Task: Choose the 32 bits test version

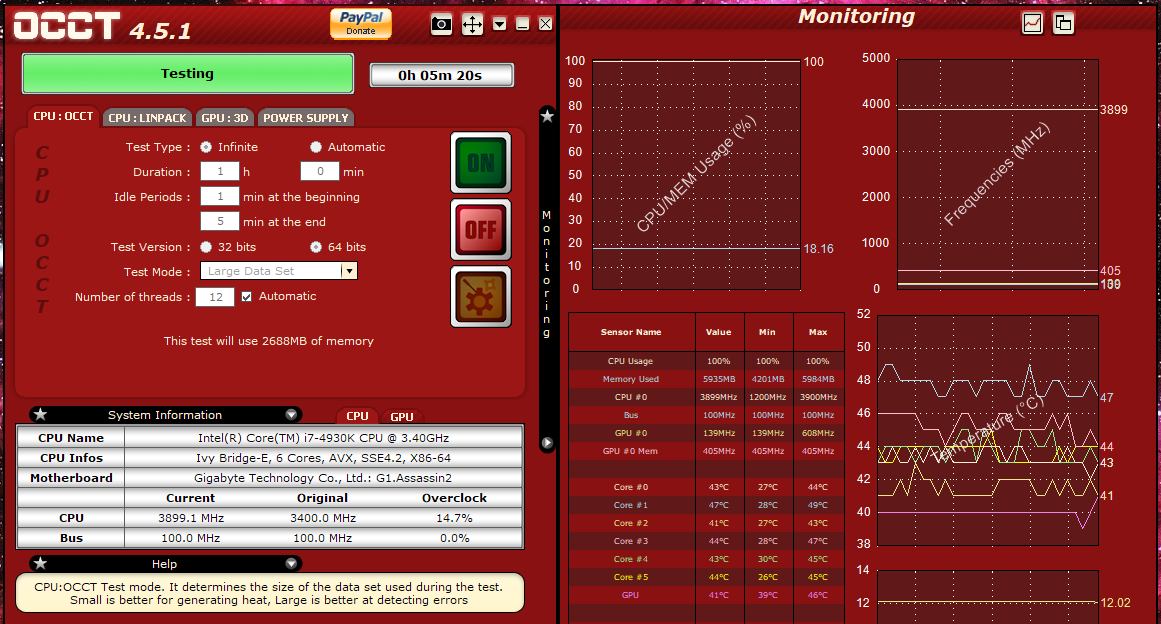Action: coord(206,247)
